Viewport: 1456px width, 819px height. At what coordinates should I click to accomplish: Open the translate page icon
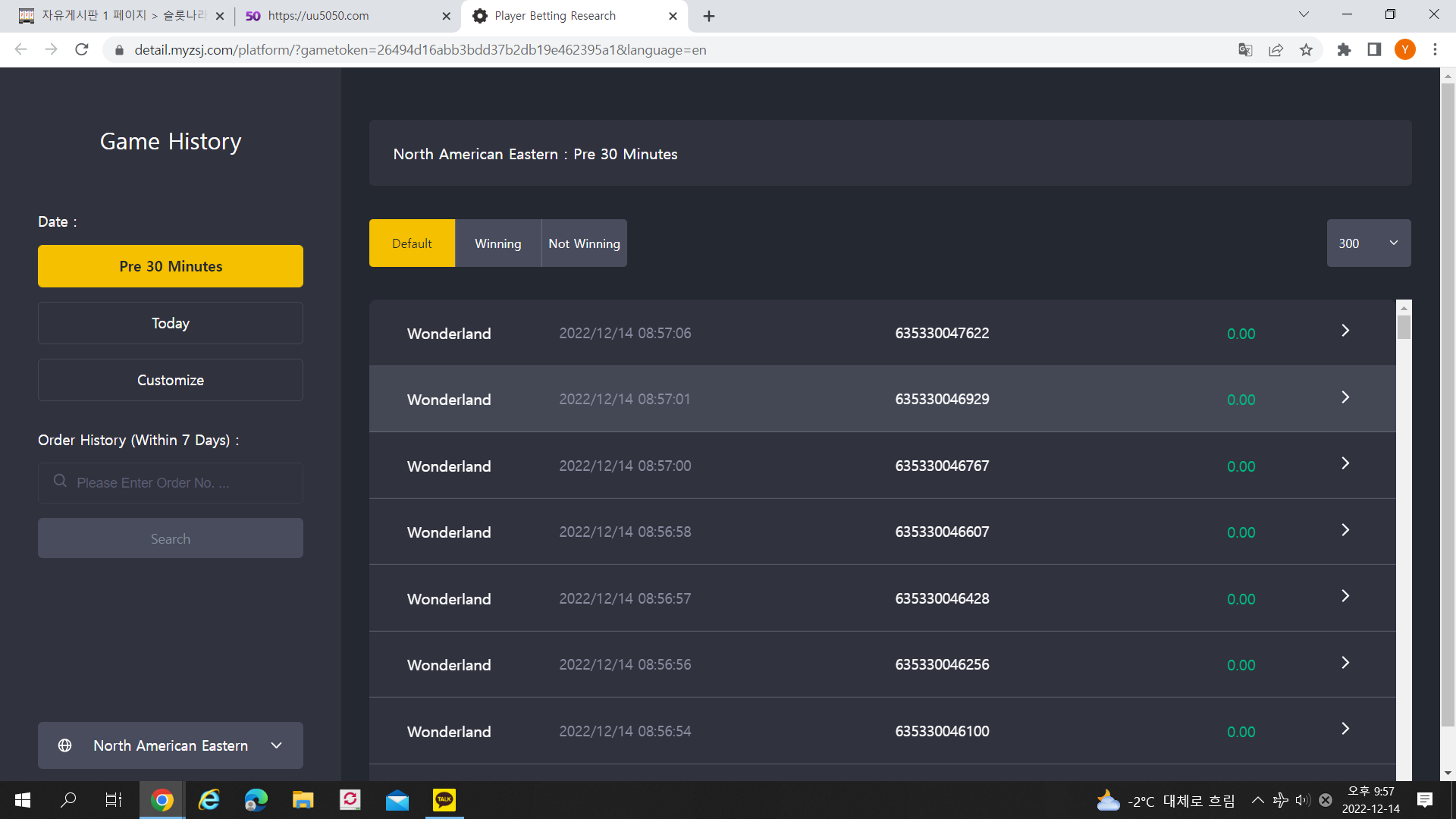coord(1245,49)
